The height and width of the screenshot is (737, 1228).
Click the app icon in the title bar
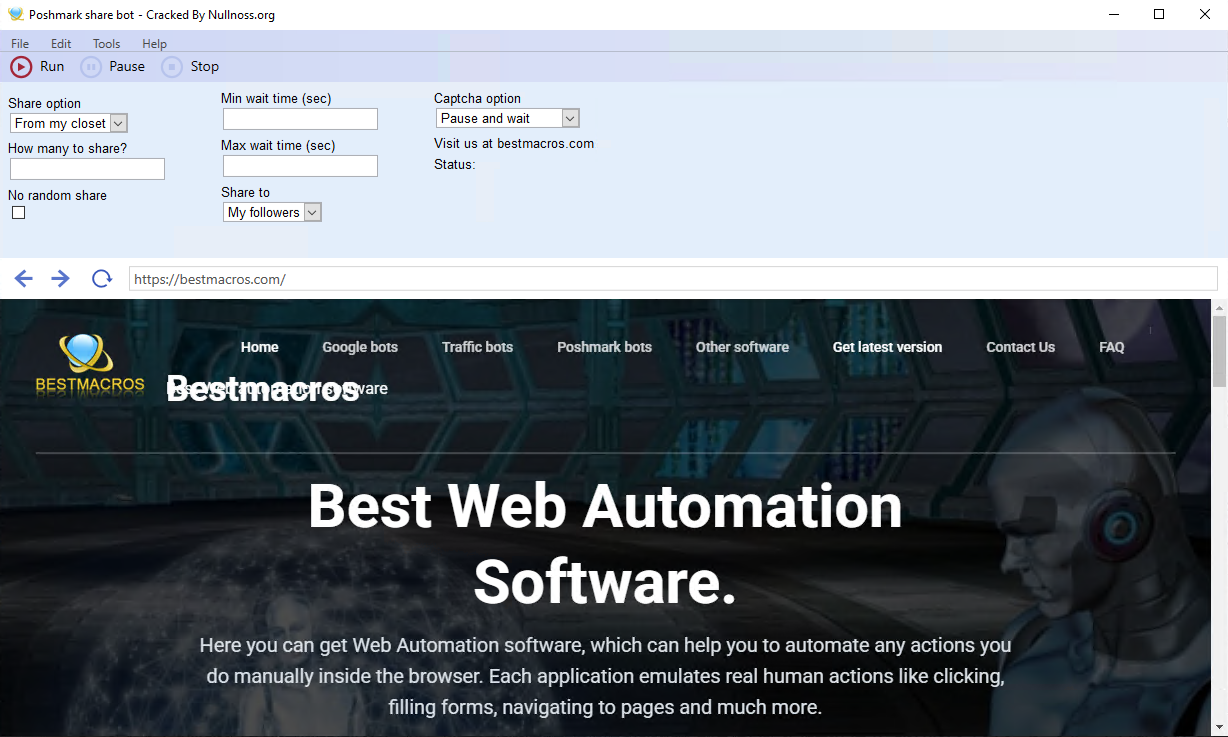click(x=15, y=15)
